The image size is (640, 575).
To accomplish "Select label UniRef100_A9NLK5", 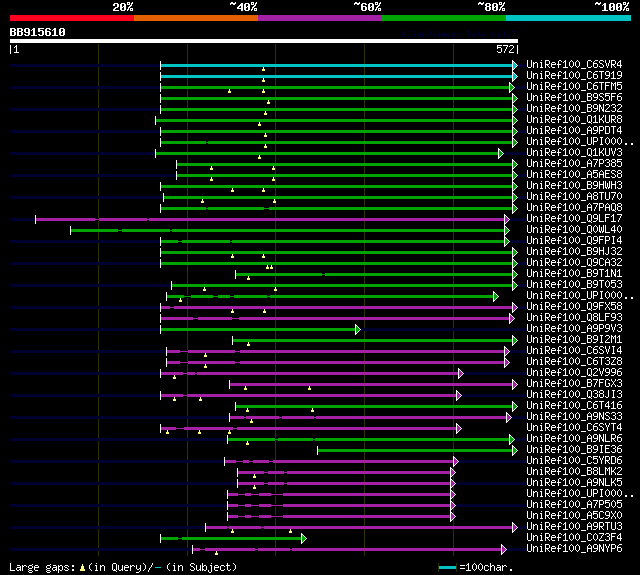I will tap(574, 483).
